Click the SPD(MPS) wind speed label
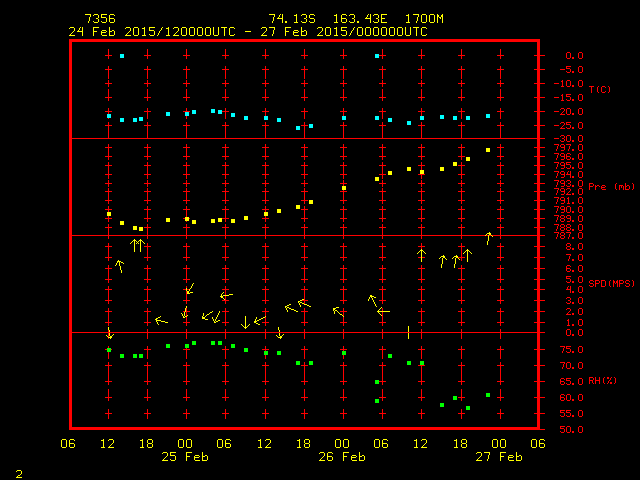640x480 pixels. pyautogui.click(x=611, y=283)
